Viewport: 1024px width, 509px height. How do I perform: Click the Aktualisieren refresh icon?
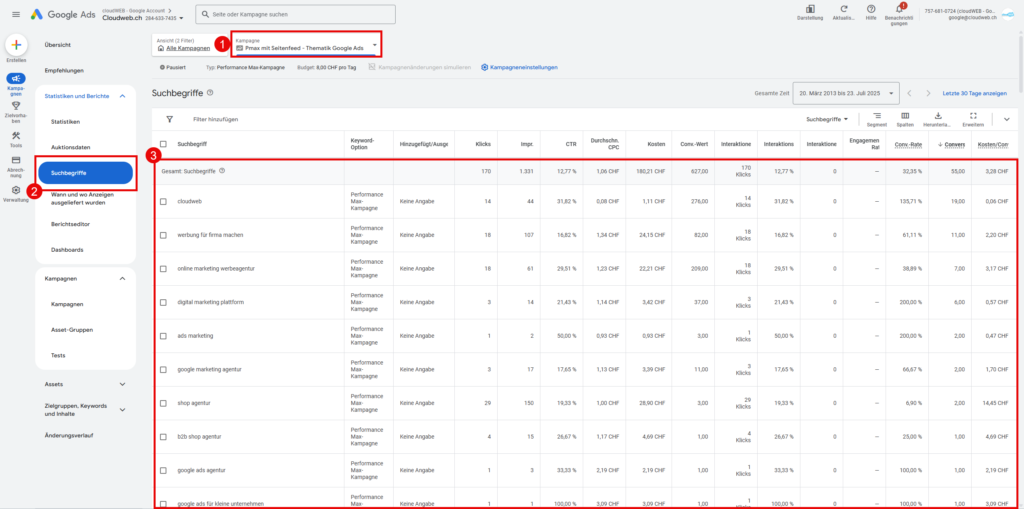point(843,10)
